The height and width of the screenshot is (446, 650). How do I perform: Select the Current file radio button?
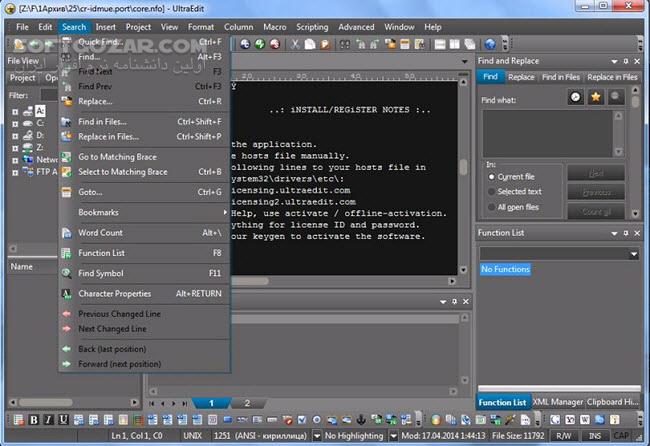(492, 177)
